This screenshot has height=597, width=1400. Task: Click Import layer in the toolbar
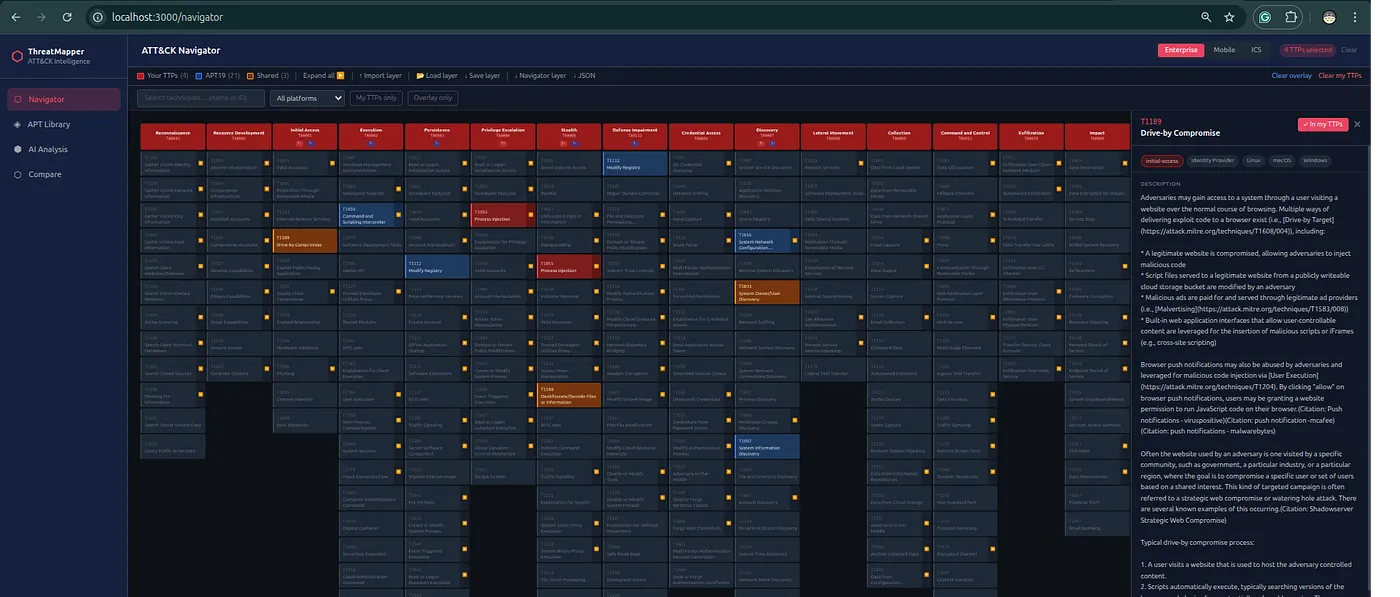pos(379,75)
